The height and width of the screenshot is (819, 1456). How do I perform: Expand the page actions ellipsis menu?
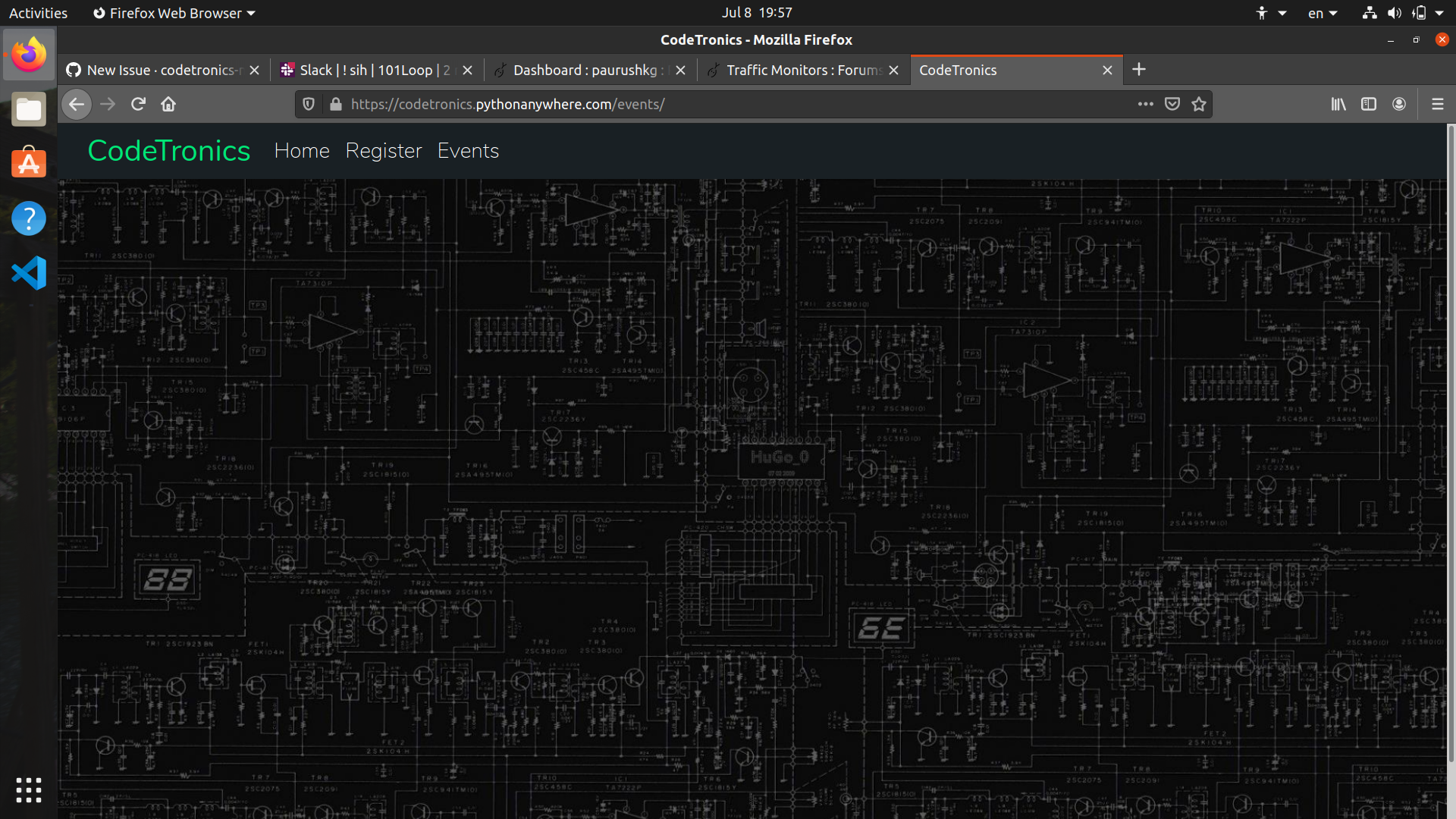tap(1146, 104)
